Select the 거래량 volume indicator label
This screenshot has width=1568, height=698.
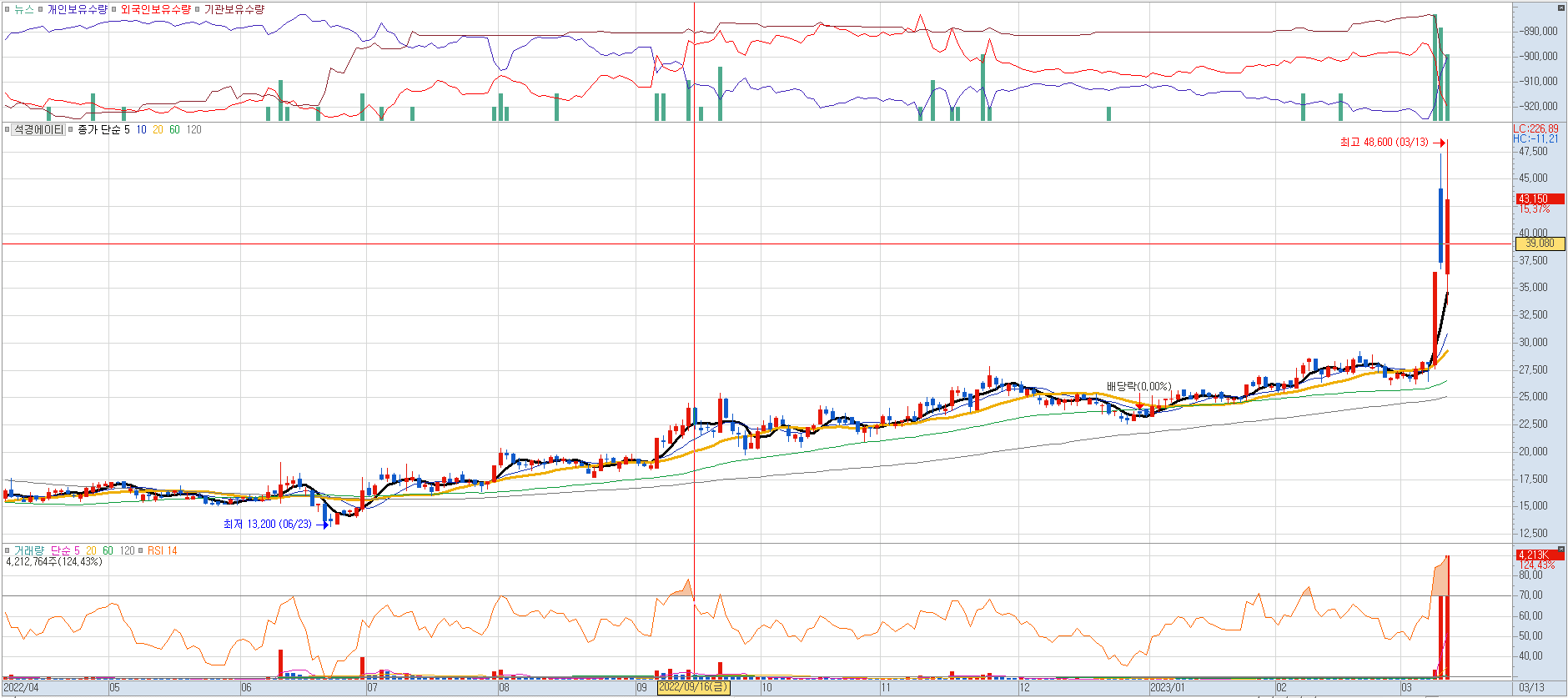tap(29, 551)
